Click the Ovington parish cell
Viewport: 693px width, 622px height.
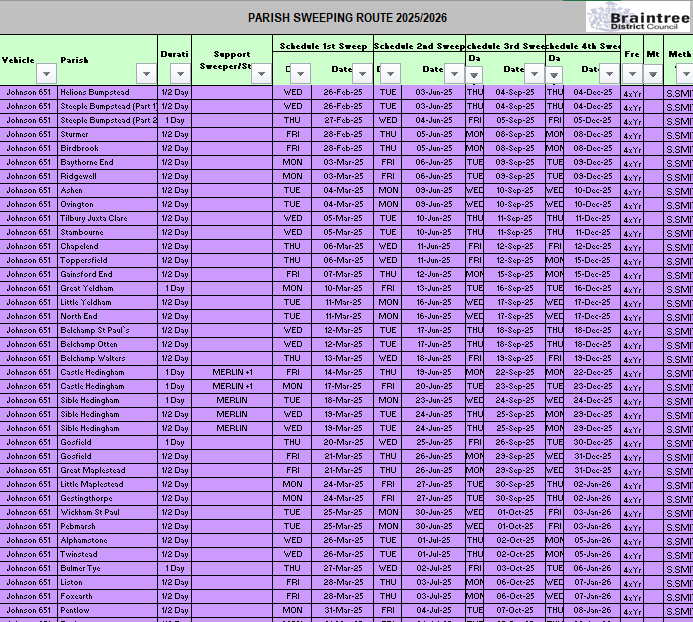pyautogui.click(x=107, y=204)
